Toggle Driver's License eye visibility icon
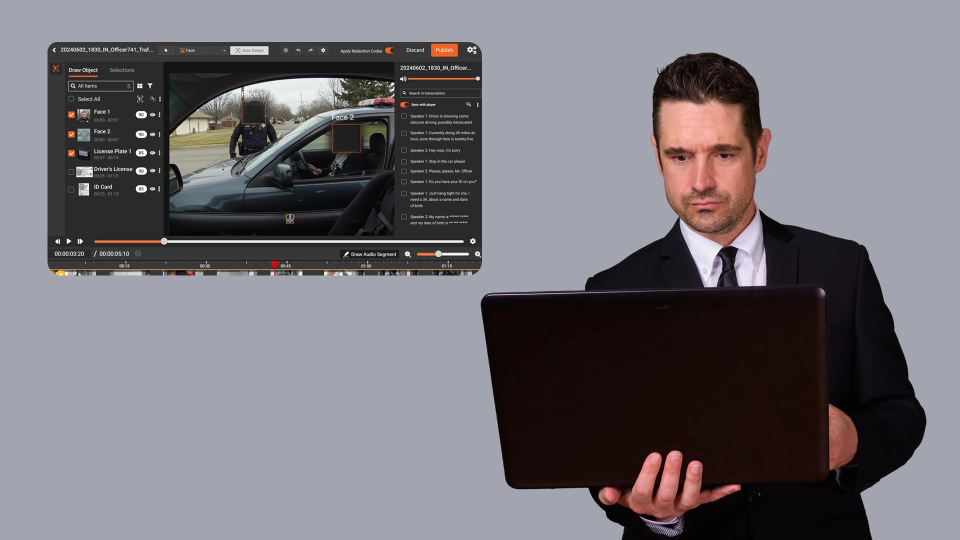This screenshot has height=540, width=960. click(x=152, y=171)
